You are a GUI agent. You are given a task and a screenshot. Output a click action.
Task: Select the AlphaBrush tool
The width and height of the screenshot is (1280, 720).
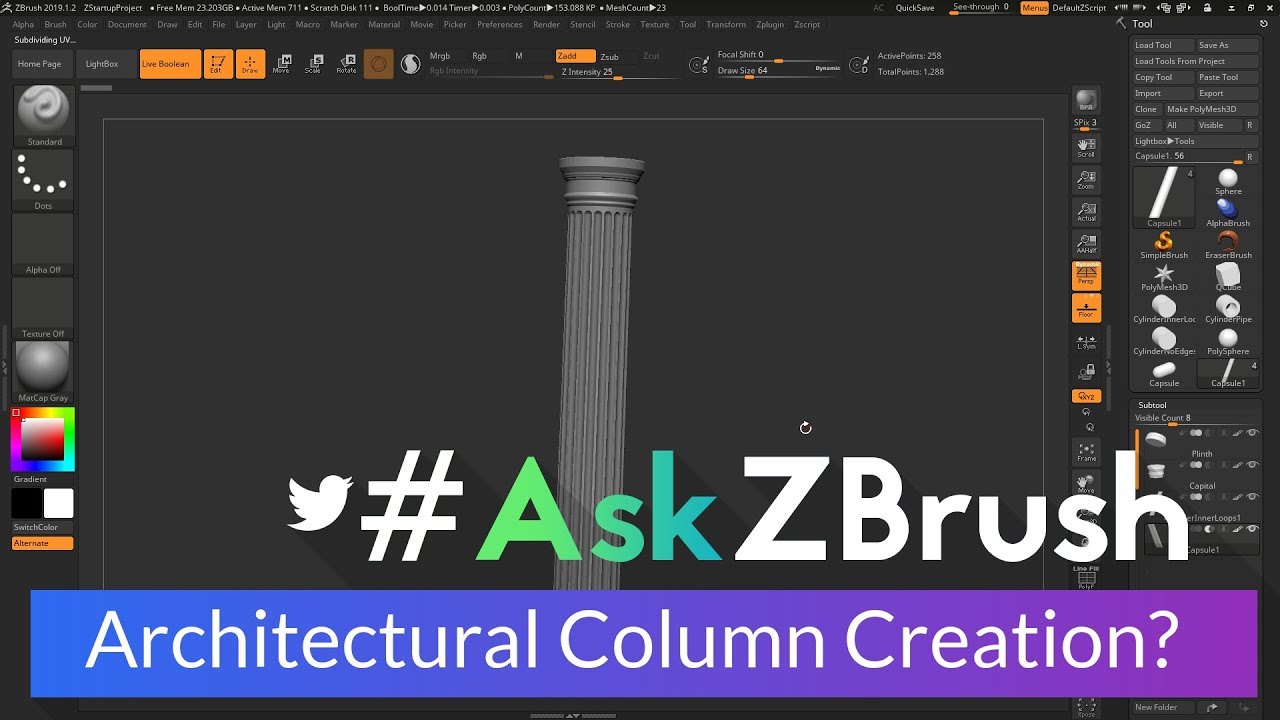[x=1228, y=214]
